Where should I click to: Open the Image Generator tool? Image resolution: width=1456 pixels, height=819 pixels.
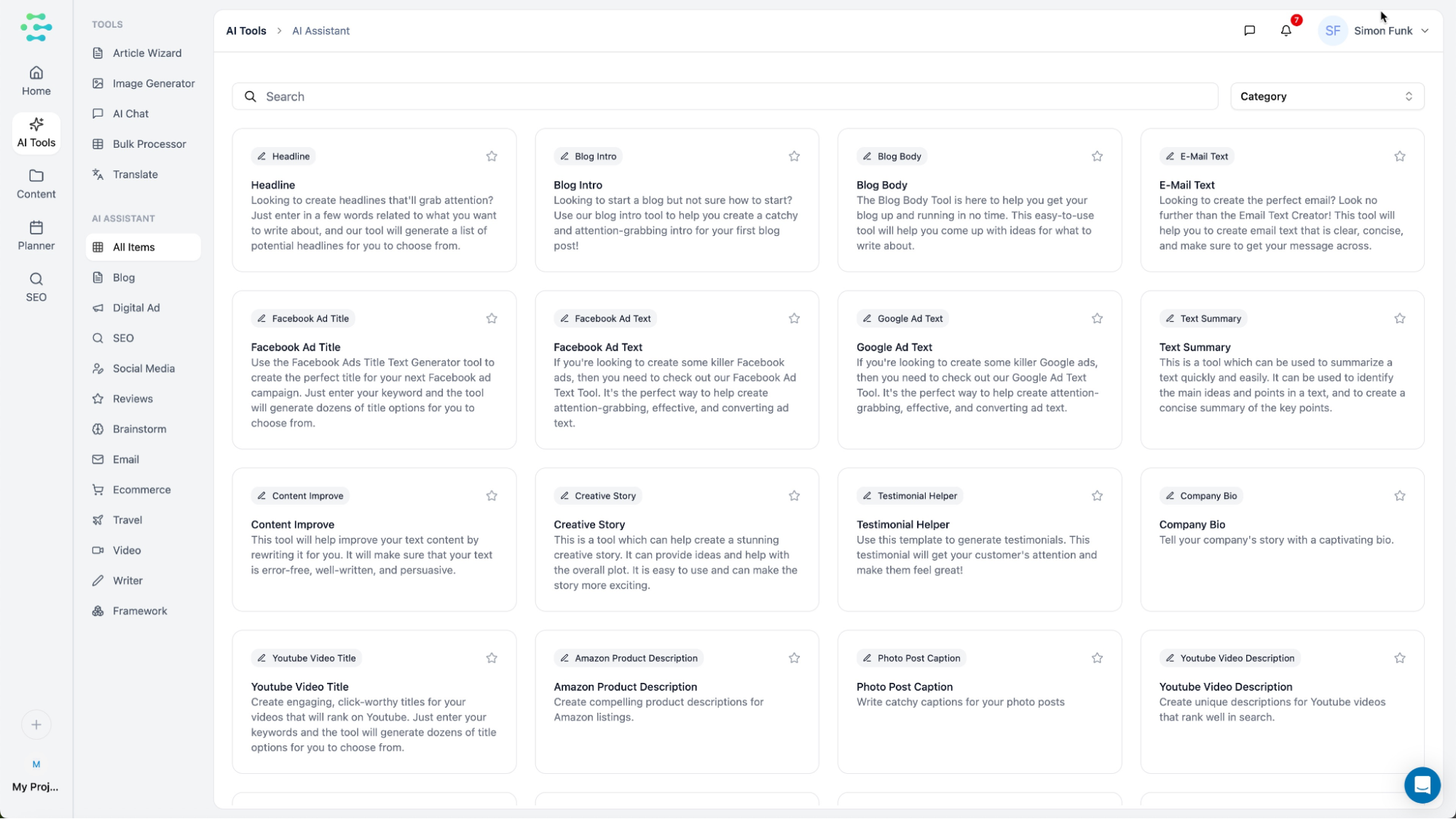pyautogui.click(x=153, y=83)
